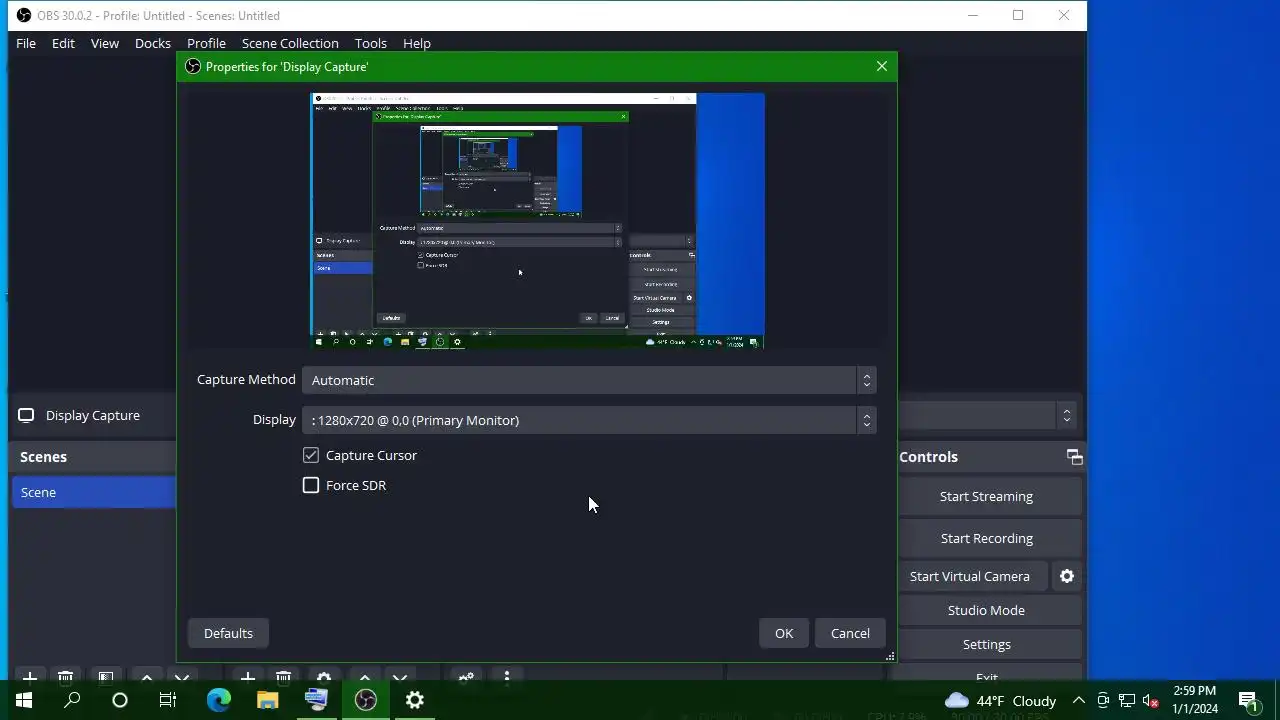This screenshot has height=720, width=1280.
Task: Add a new scene with plus icon
Action: (x=29, y=677)
